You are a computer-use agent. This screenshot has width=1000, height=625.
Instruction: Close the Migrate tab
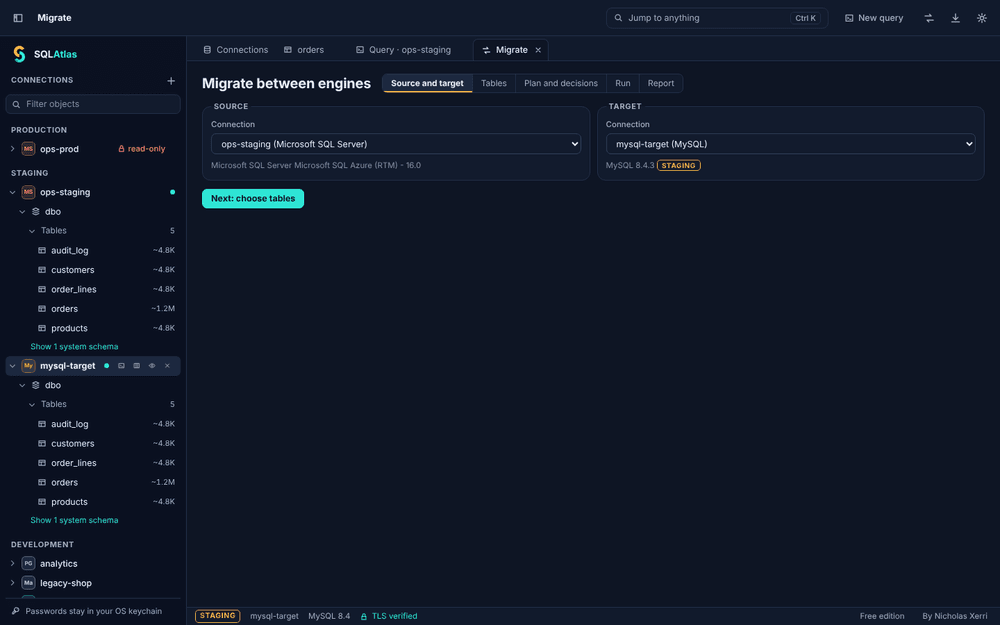(538, 50)
